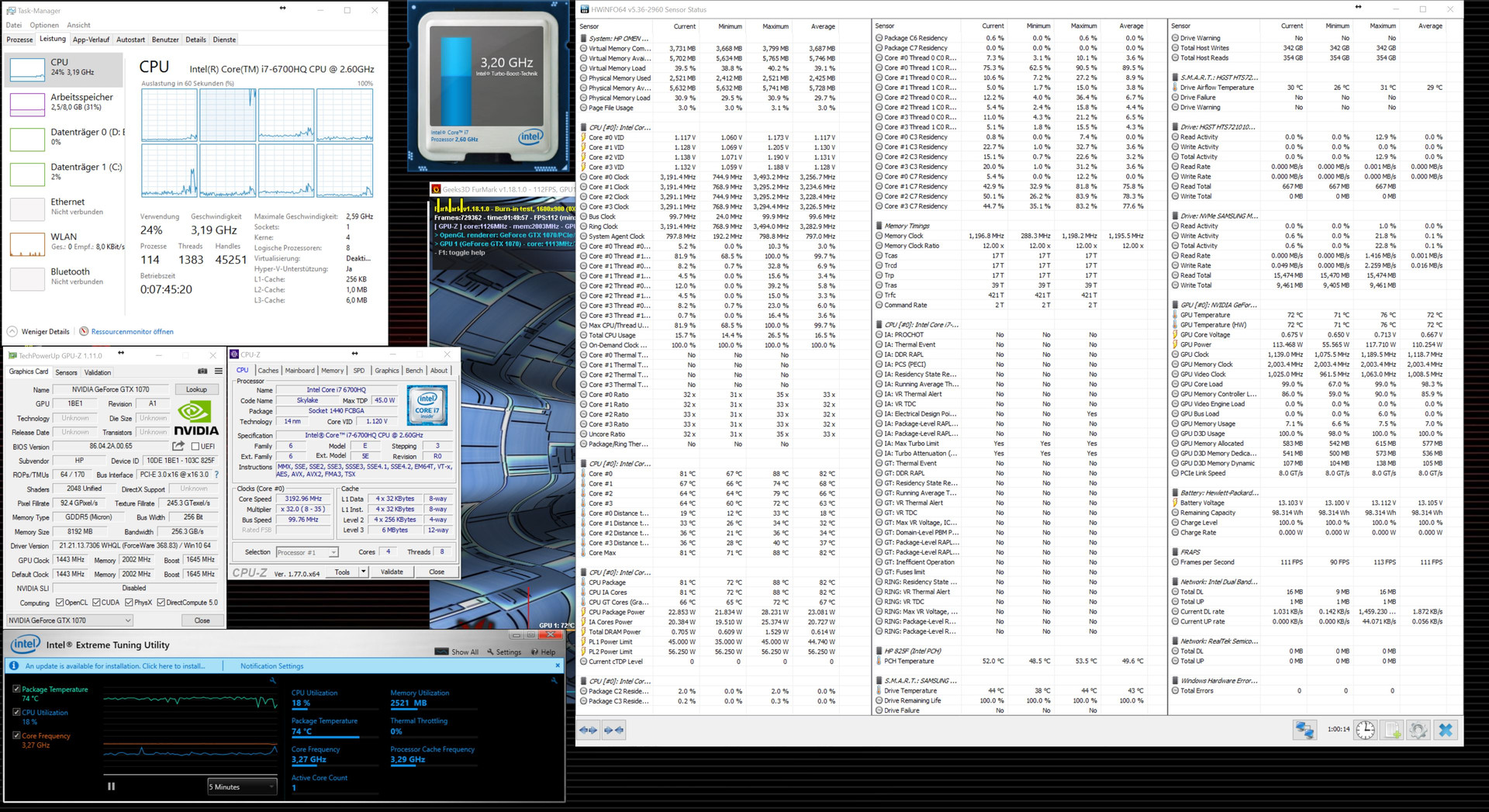Select Datenträger 1 (C:) in Task Manager
The height and width of the screenshot is (812, 1489).
tap(64, 173)
